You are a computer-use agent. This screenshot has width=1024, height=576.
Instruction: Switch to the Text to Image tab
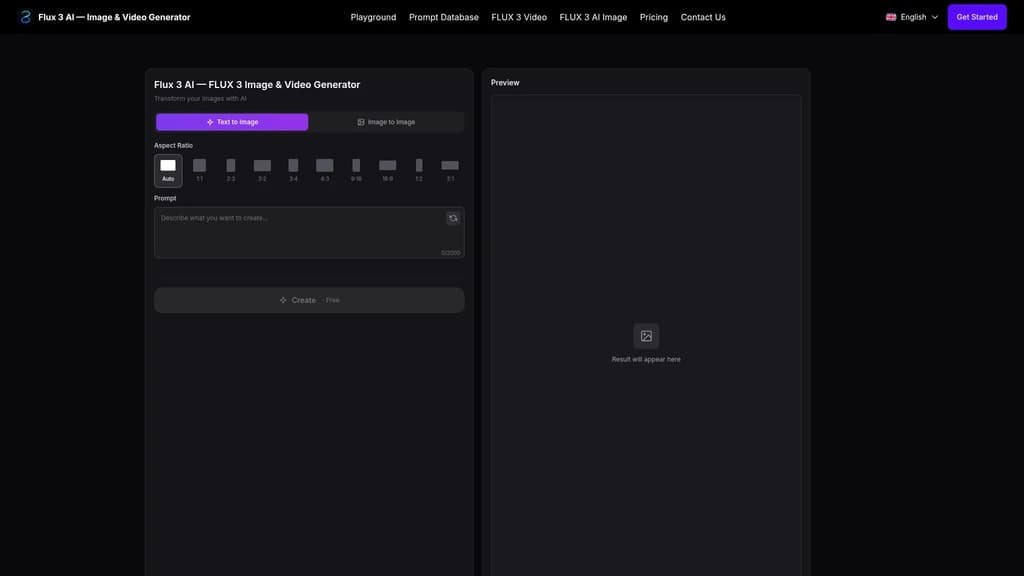[x=232, y=122]
